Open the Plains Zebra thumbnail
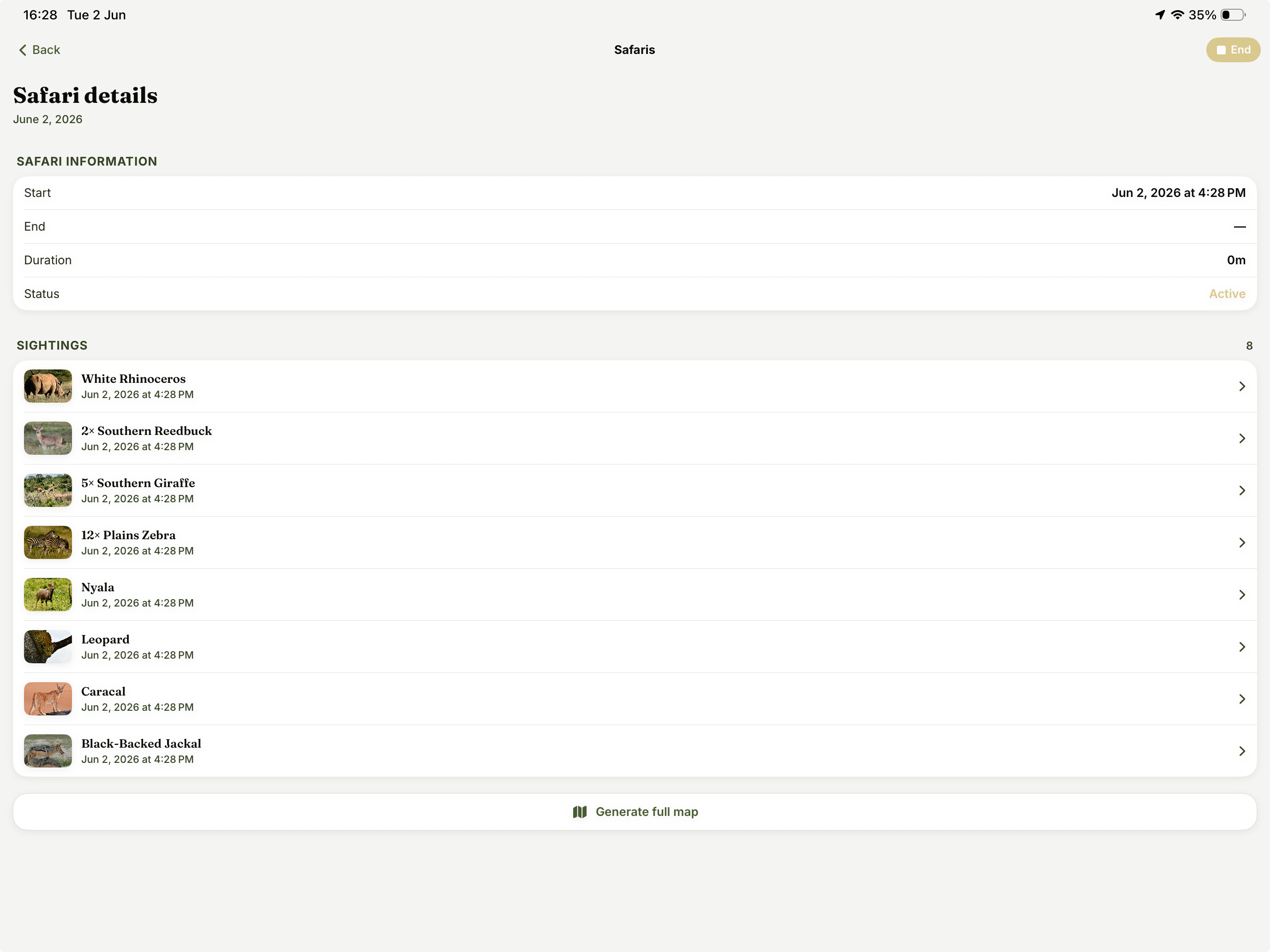 (48, 542)
